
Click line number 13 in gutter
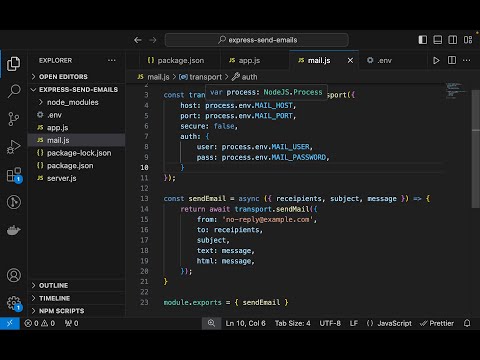[144, 199]
